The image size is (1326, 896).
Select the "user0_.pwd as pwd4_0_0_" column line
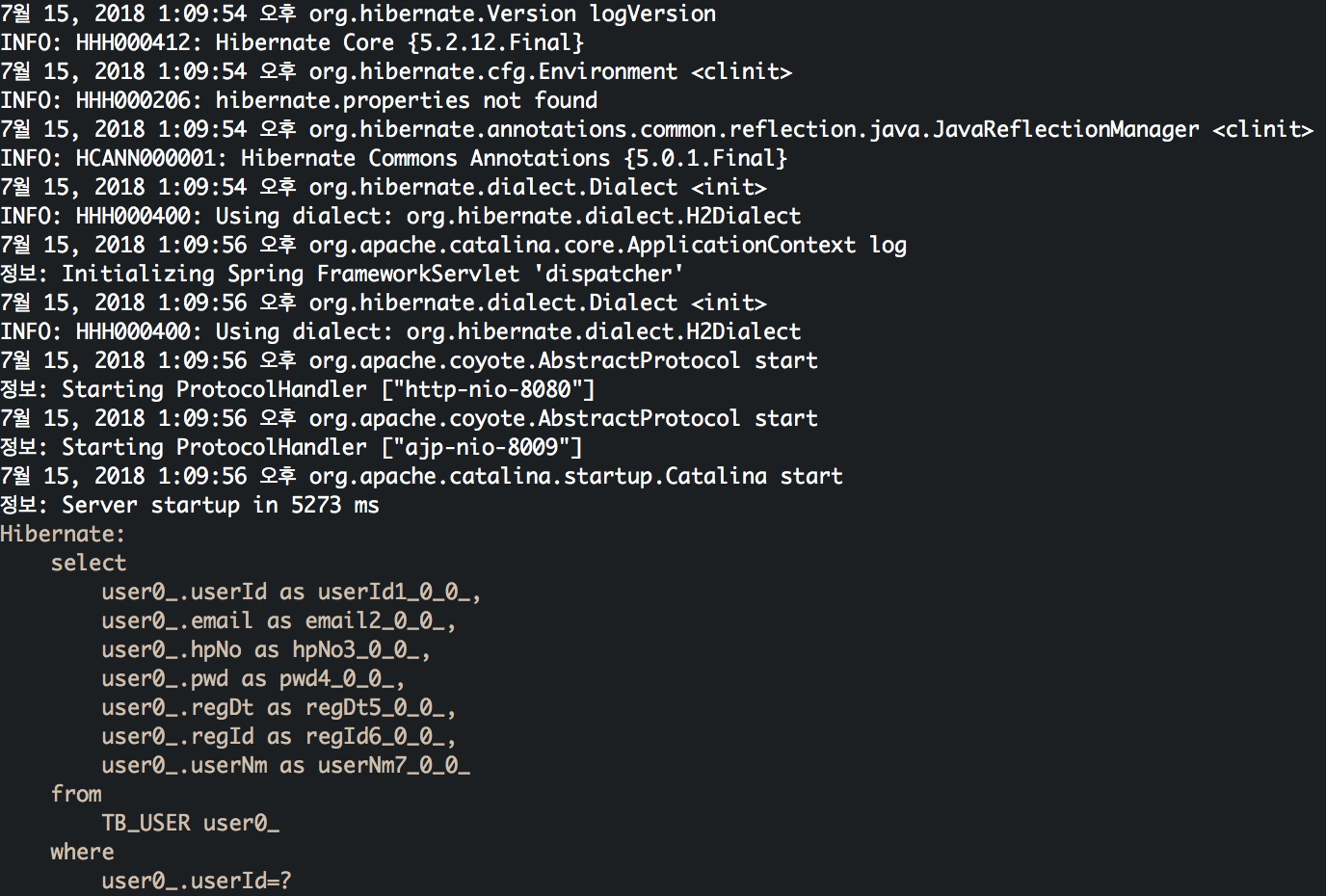click(252, 679)
